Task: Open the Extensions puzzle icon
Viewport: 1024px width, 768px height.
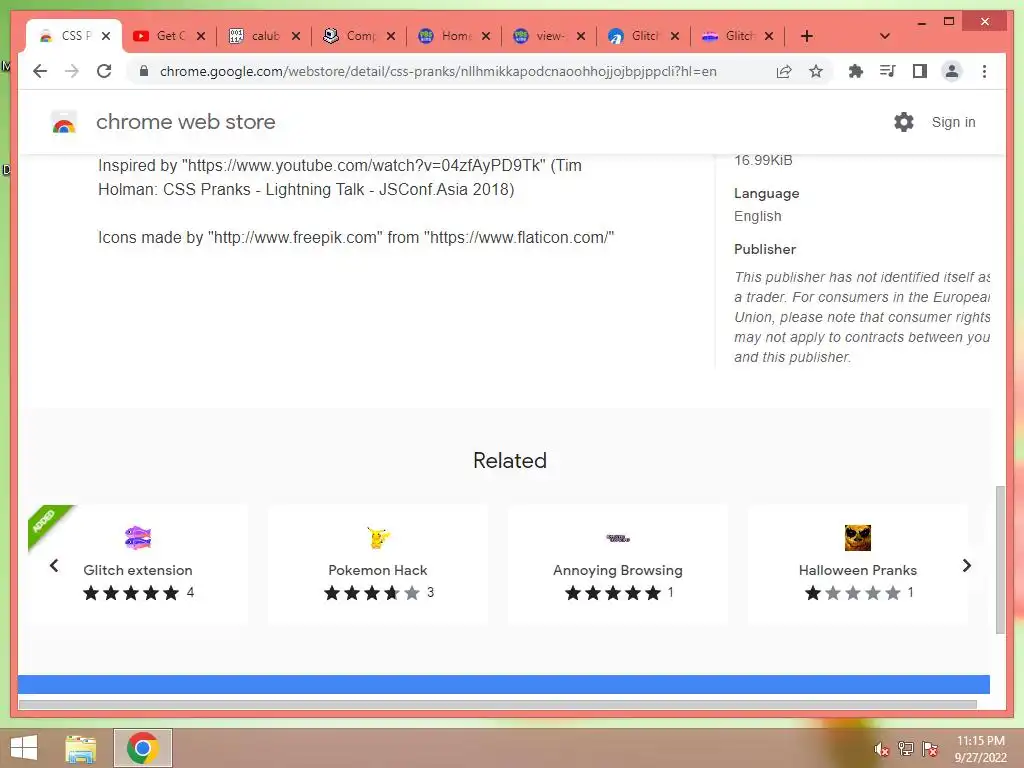Action: tap(856, 71)
